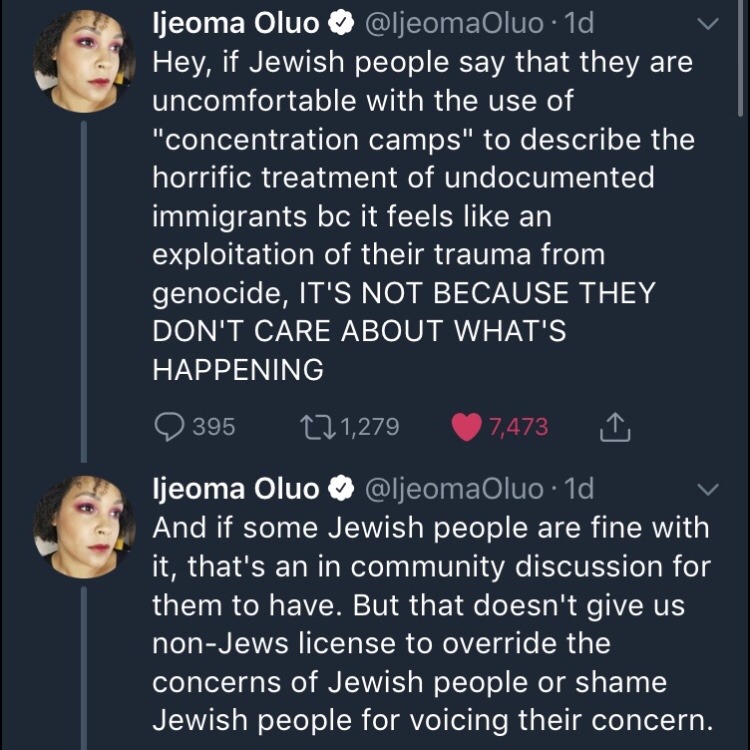
Task: Open Ijeoma Oluo name on second tweet
Action: 235,489
